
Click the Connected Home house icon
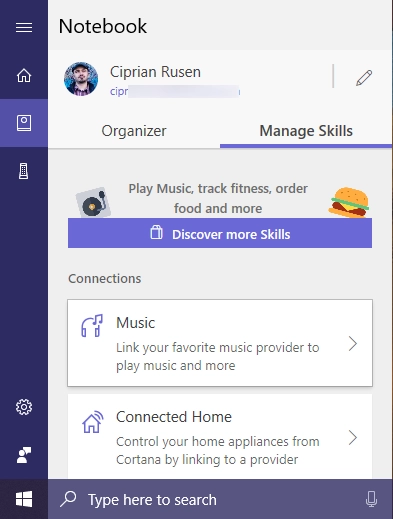pyautogui.click(x=93, y=421)
